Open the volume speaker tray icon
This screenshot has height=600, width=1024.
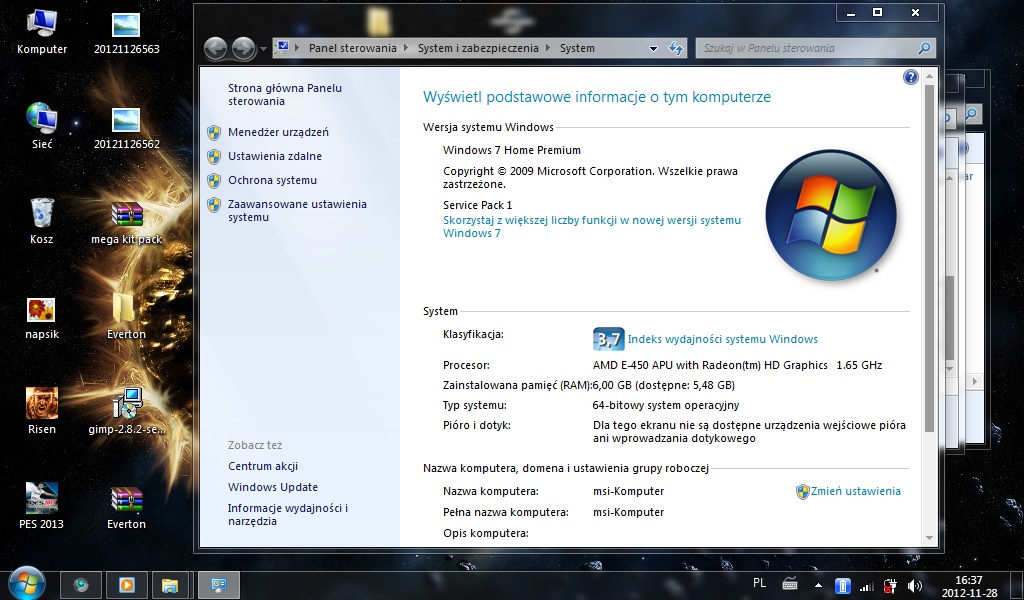point(914,586)
